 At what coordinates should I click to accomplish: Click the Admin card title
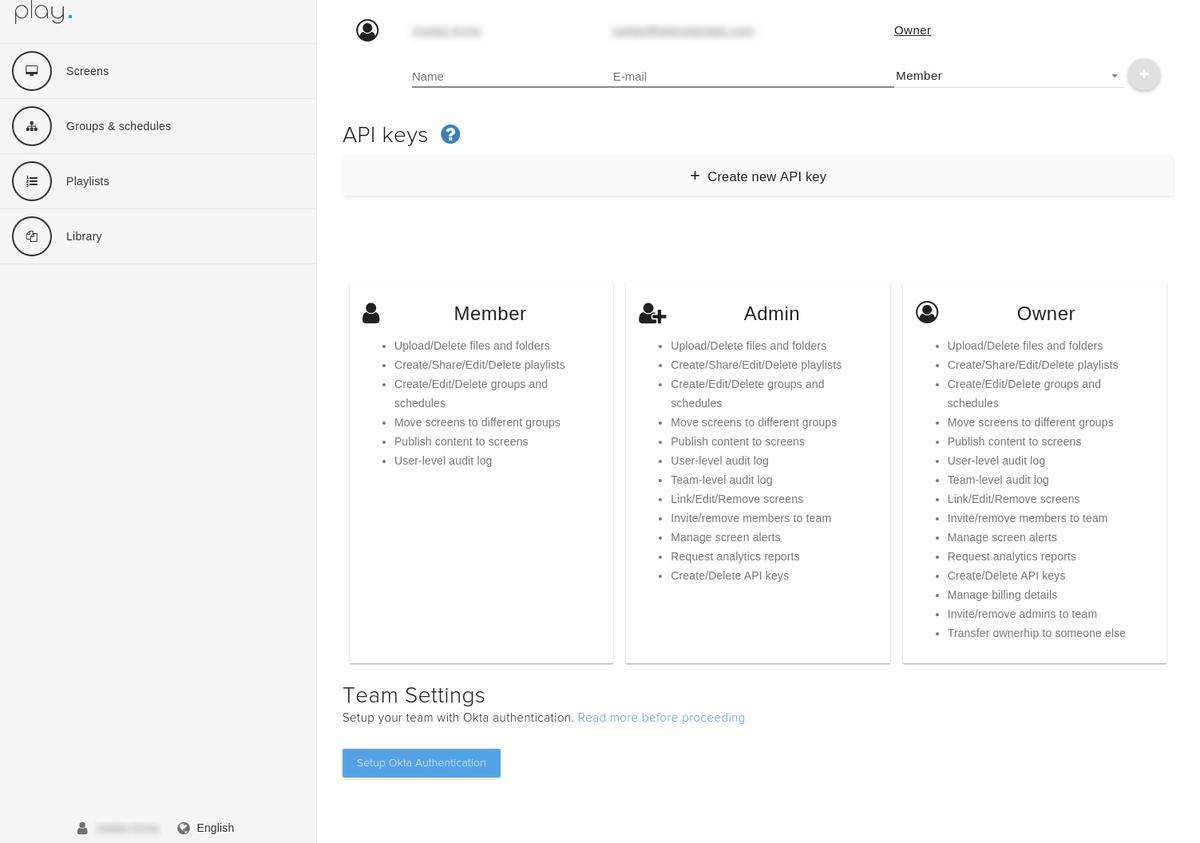pos(772,313)
